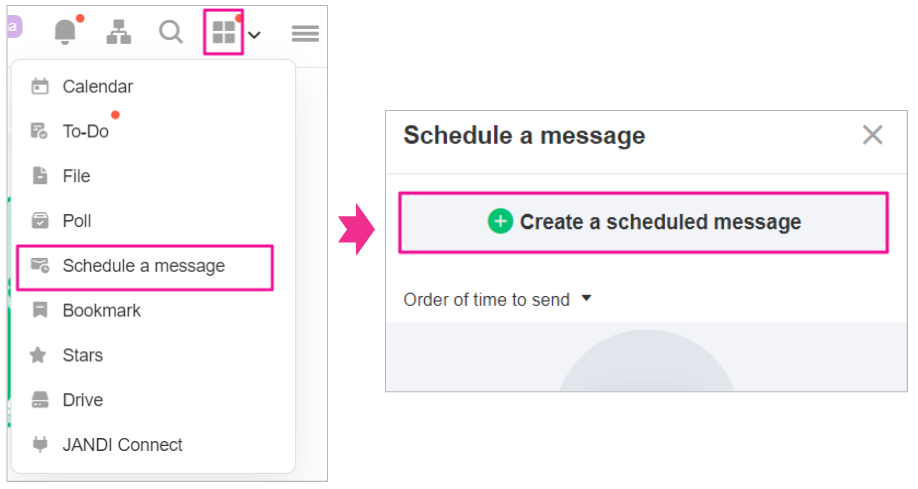
Task: Open the hamburger menu icon
Action: click(305, 34)
